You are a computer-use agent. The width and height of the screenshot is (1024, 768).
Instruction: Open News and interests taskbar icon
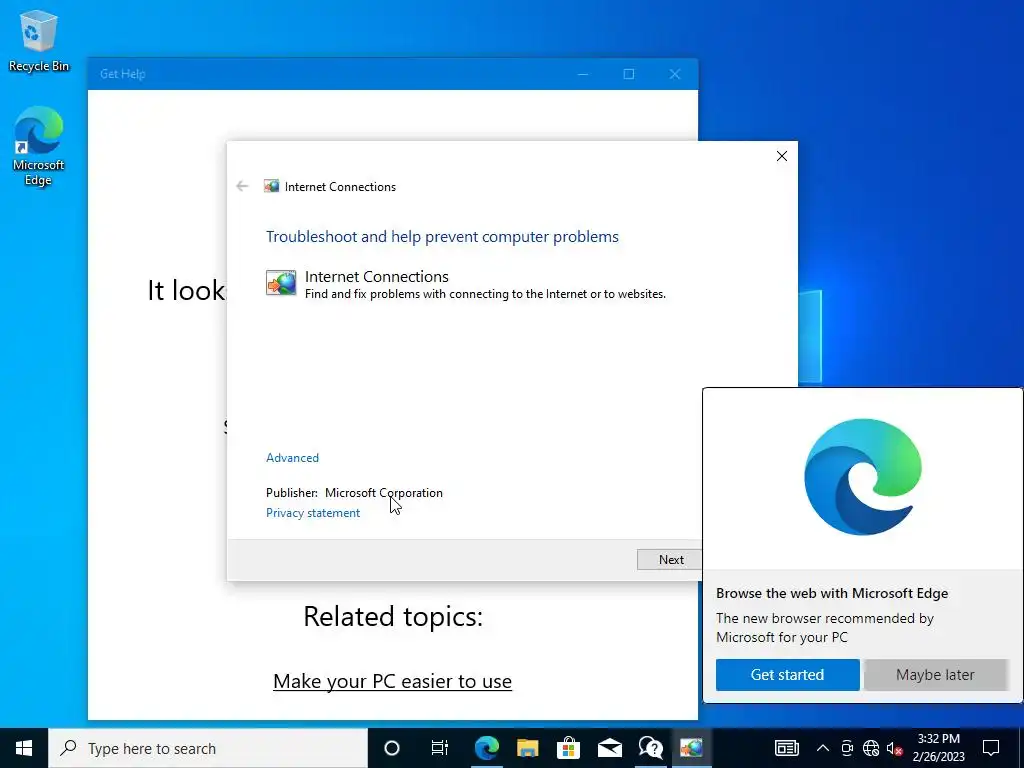point(786,748)
